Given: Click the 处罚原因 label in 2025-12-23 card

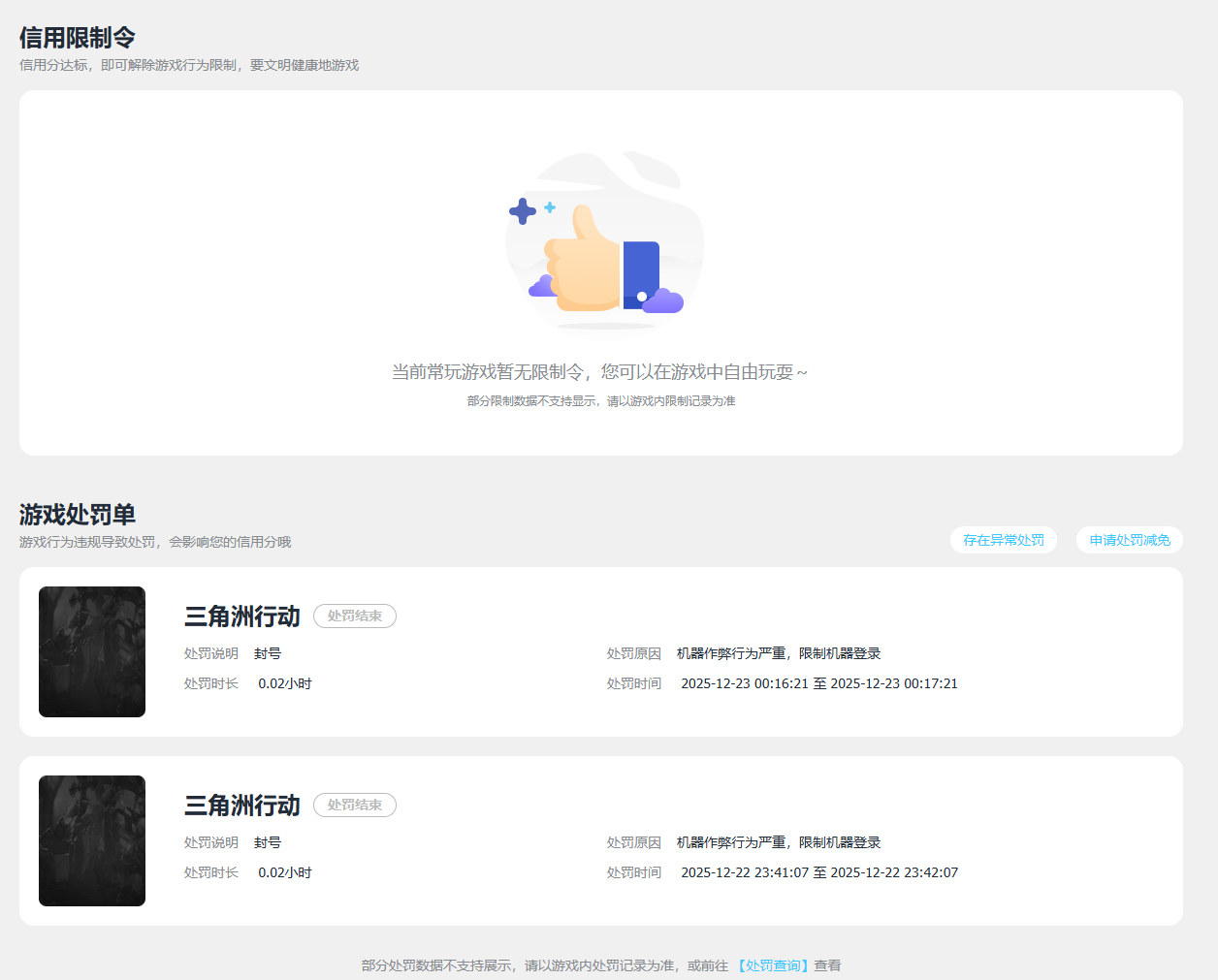Looking at the screenshot, I should tap(634, 653).
